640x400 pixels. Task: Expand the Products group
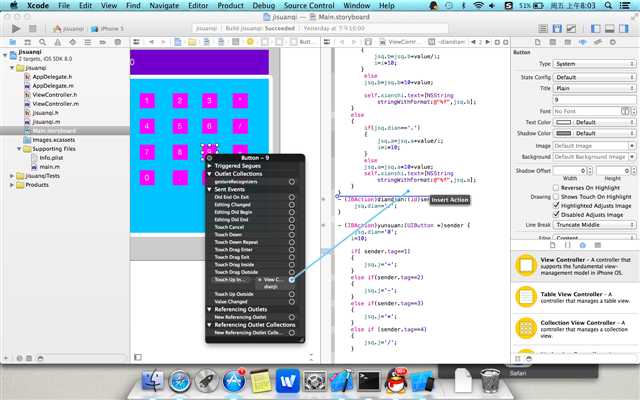coord(11,185)
